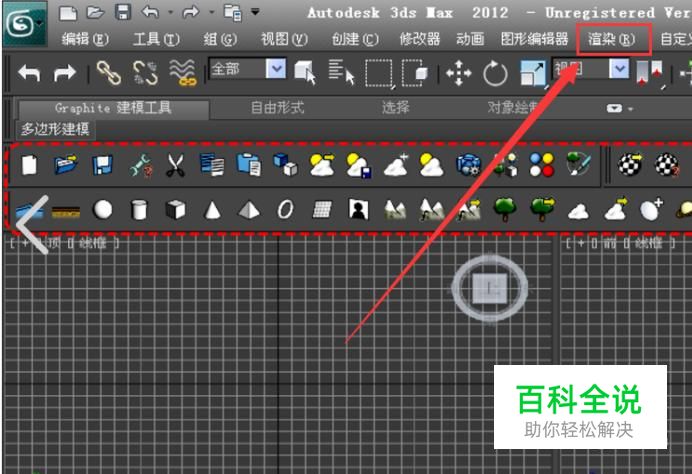Open the 编辑(E) menu
Viewport: 692px width, 474px height.
(85, 39)
